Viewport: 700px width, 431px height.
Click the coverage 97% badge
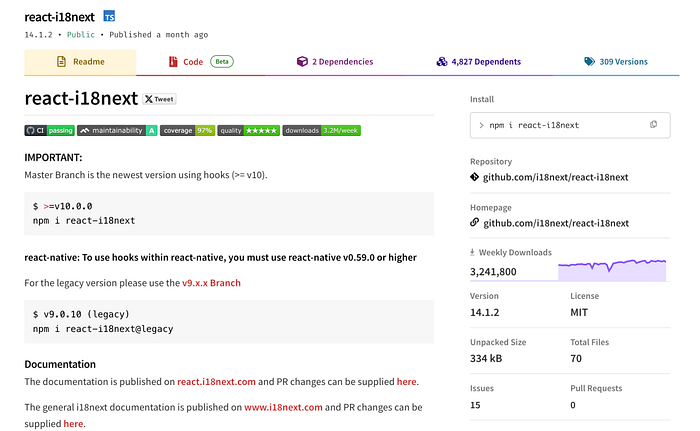click(188, 130)
